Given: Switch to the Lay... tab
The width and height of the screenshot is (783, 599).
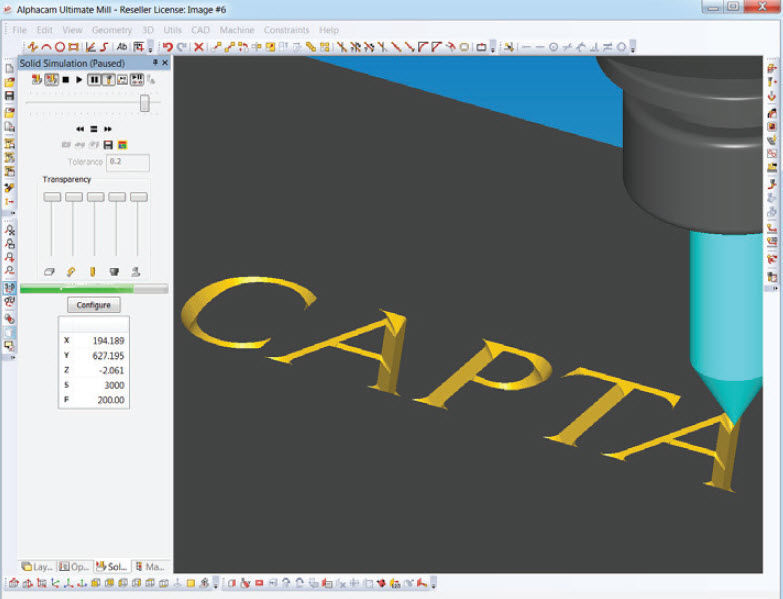Looking at the screenshot, I should pos(37,567).
